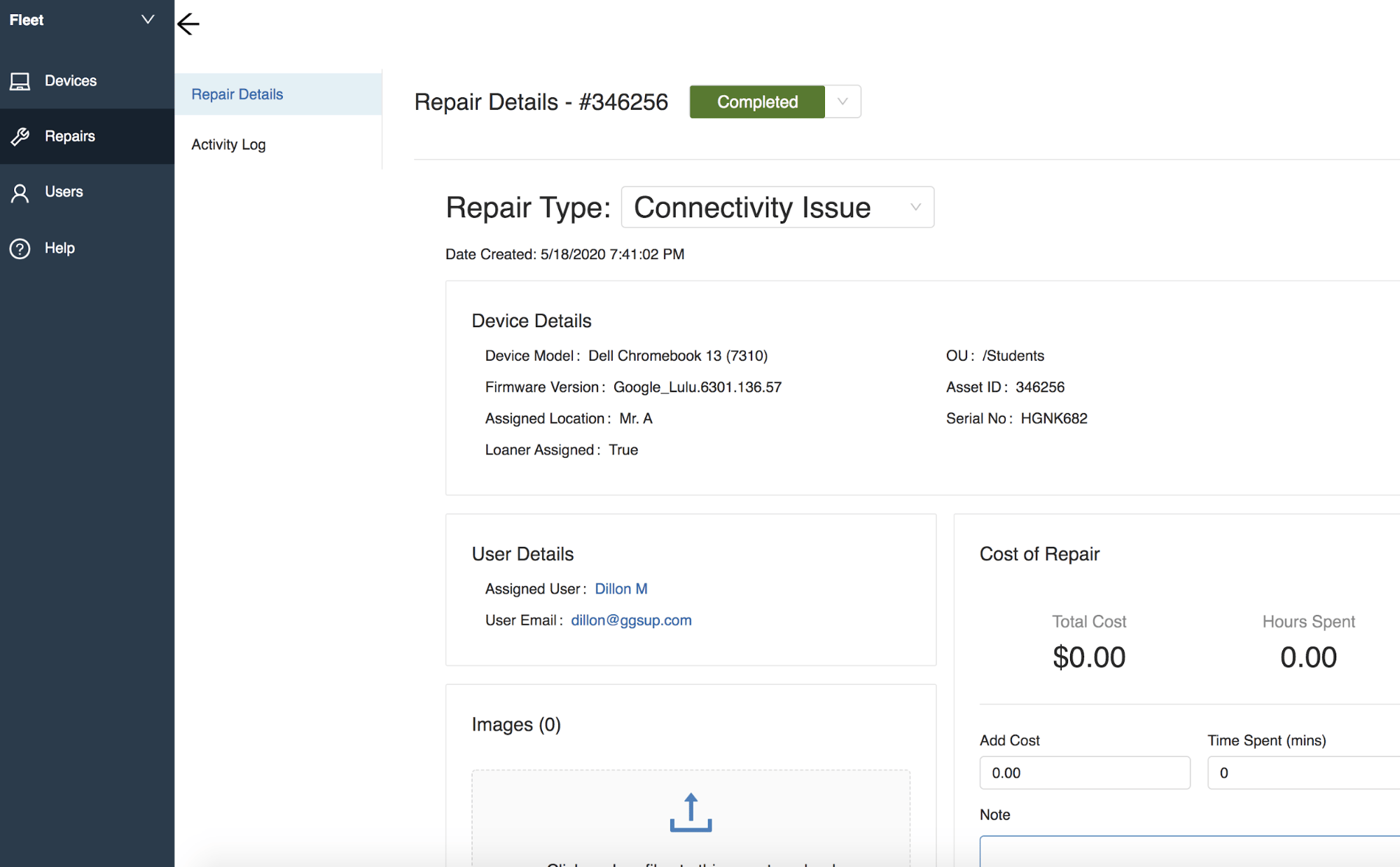Click the Help question mark icon
Viewport: 1400px width, 867px height.
click(x=20, y=249)
